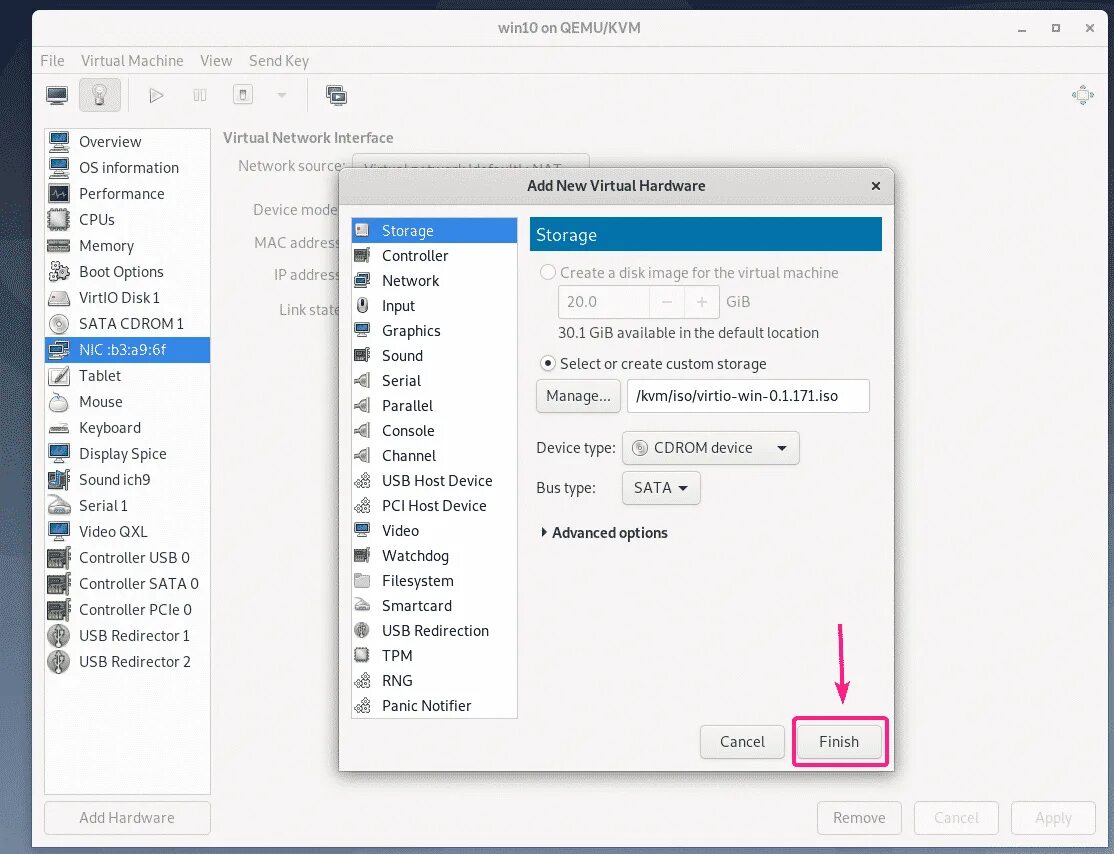Toggle the fullscreen icon at toolbar right
The image size is (1114, 854).
click(1082, 95)
